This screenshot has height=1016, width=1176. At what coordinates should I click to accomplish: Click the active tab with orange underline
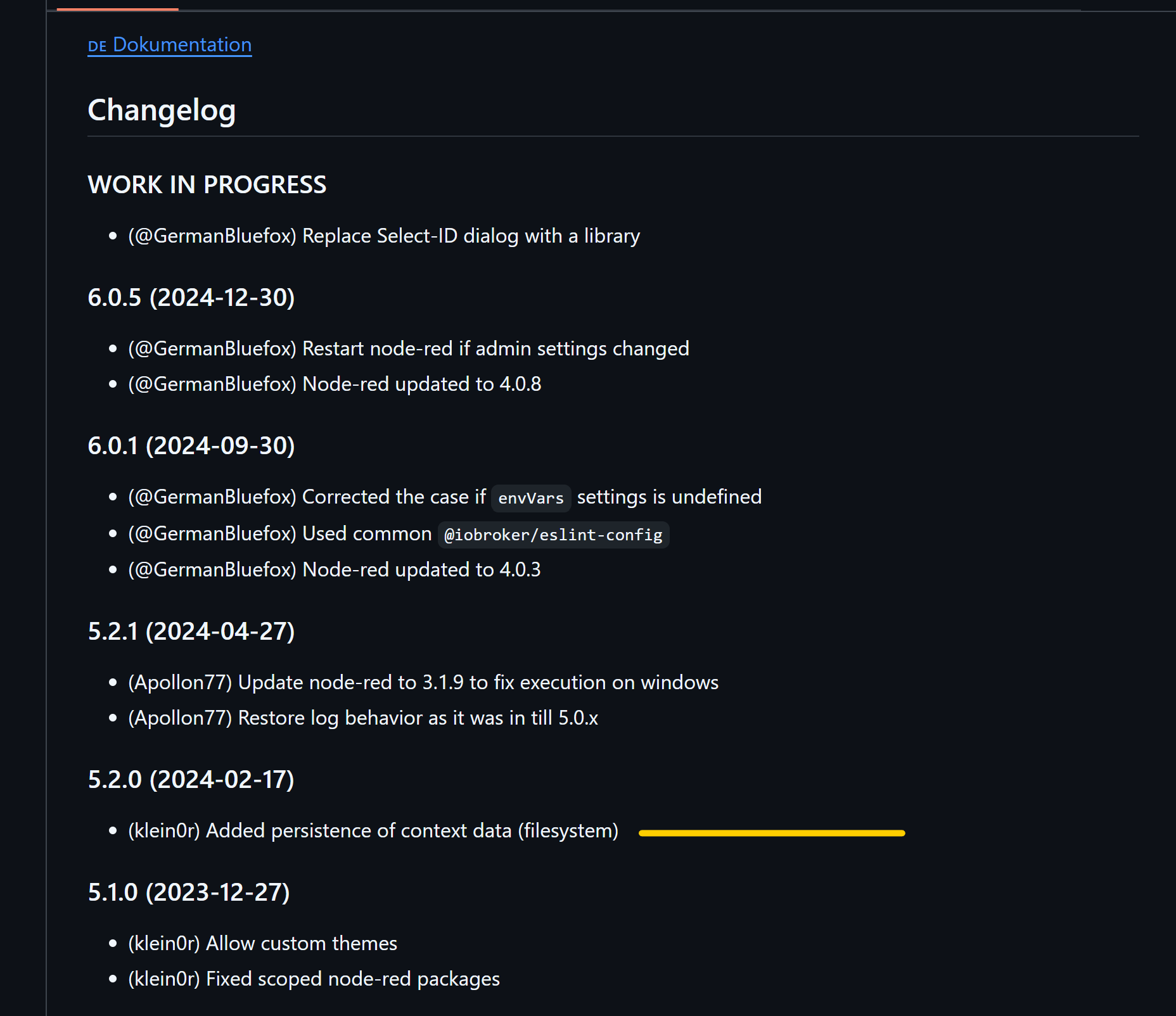[117, 8]
